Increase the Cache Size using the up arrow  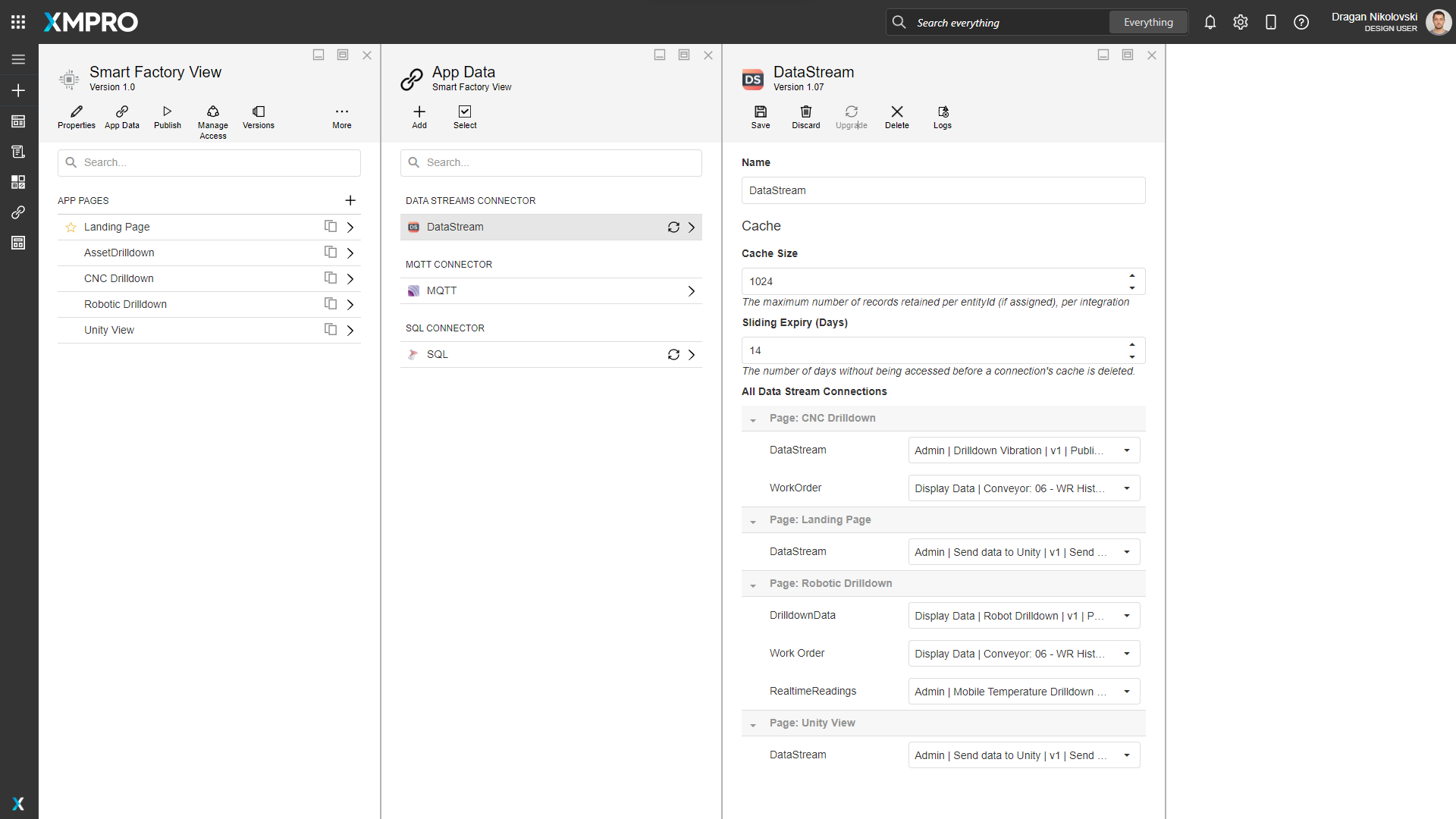(1132, 275)
